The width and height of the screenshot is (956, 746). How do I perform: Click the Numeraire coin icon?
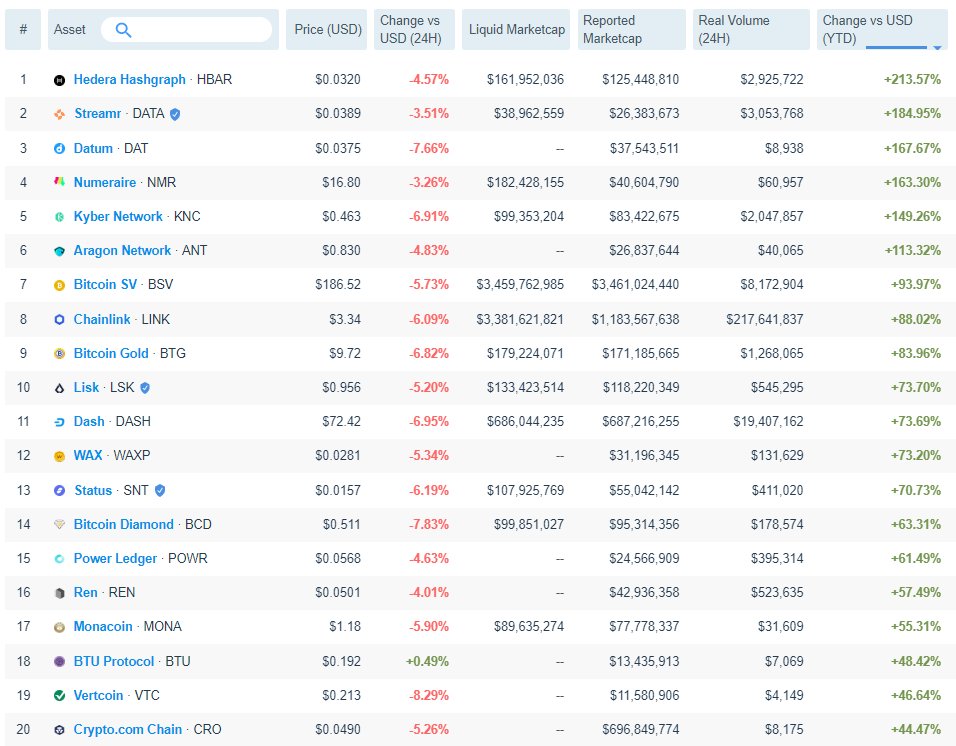59,182
